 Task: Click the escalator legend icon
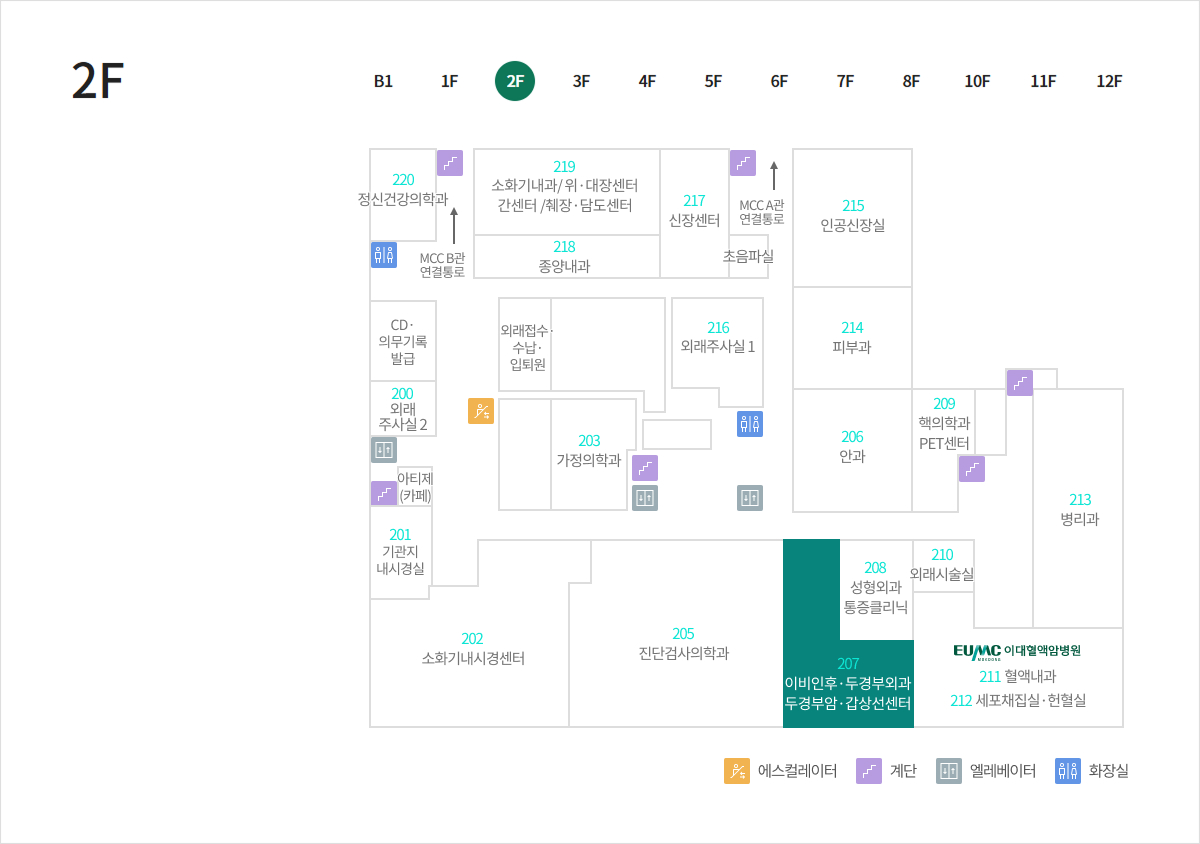(x=737, y=771)
